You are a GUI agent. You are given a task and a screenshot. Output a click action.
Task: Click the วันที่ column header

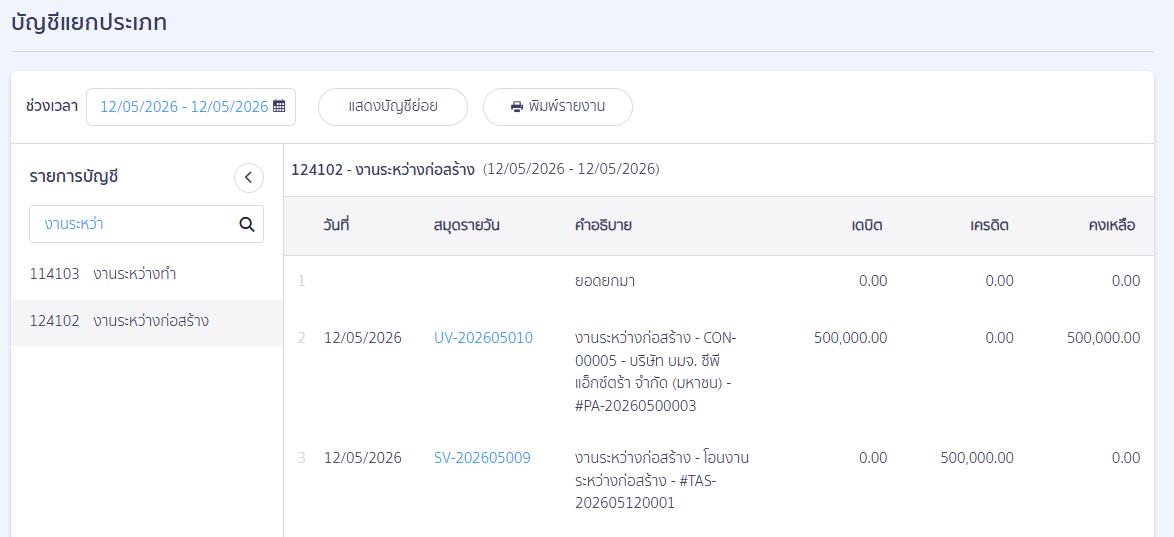tap(336, 225)
